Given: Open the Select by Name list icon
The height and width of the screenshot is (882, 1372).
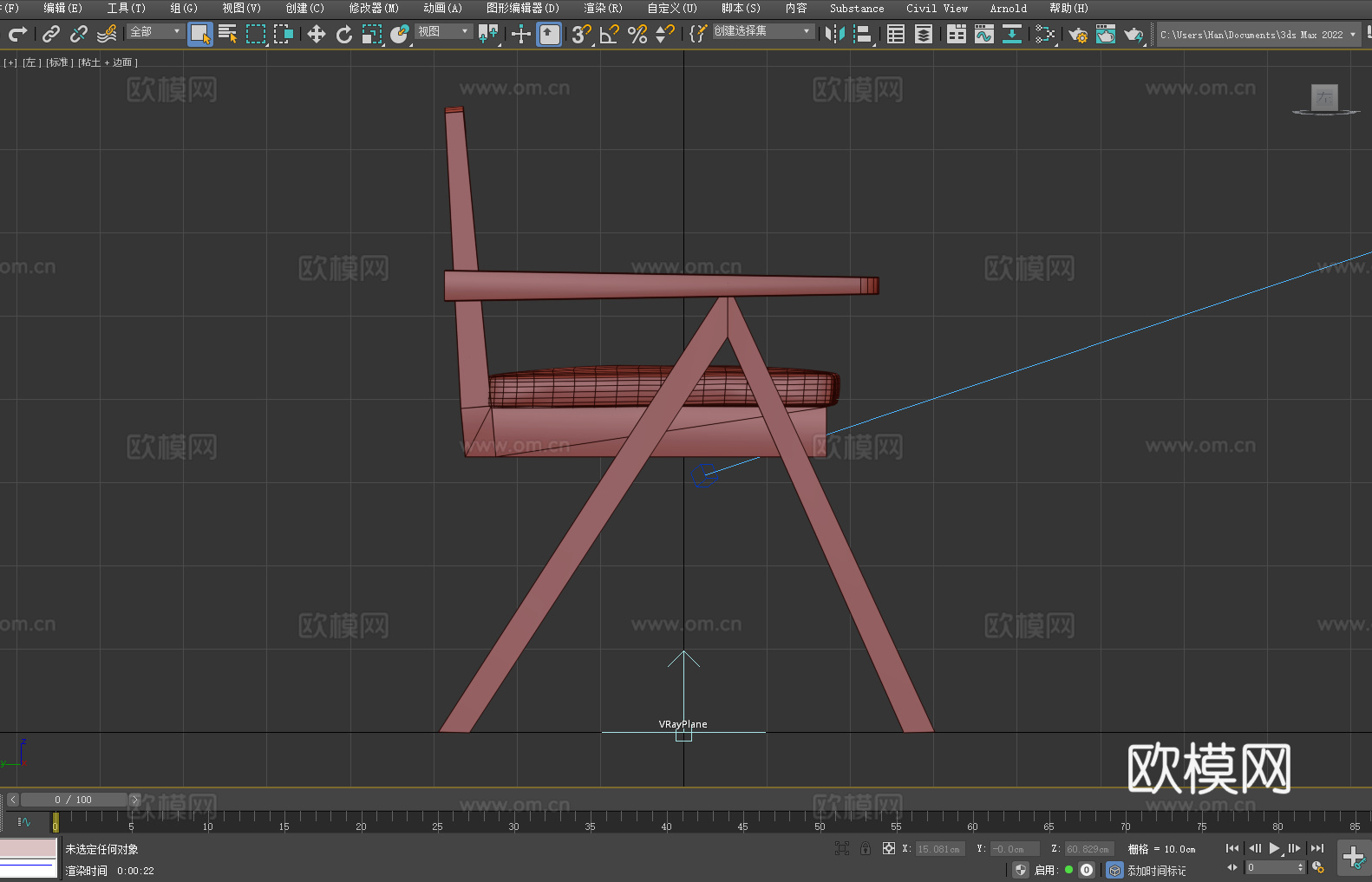Looking at the screenshot, I should click(x=228, y=34).
